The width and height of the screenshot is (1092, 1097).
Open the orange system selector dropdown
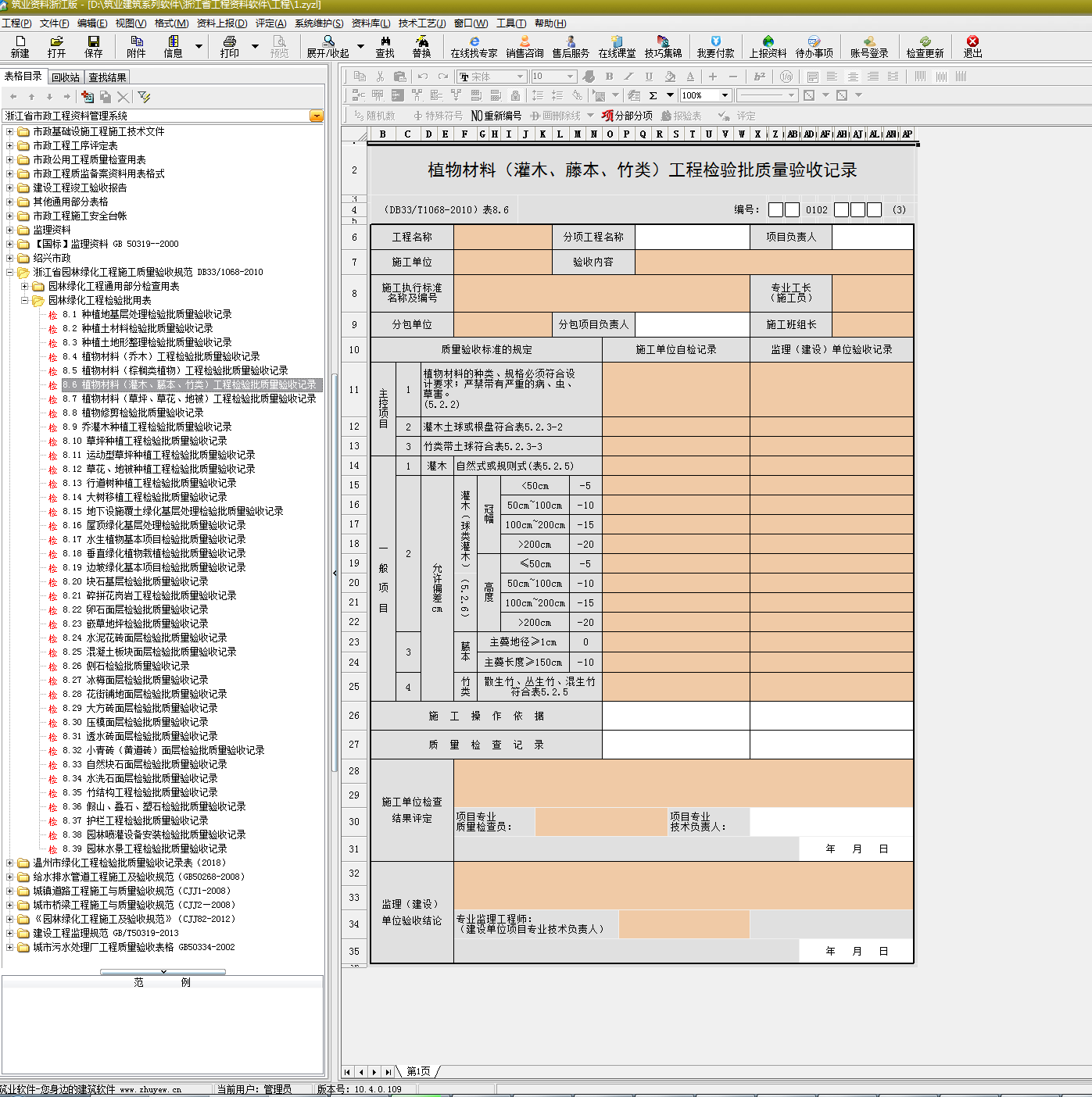coord(317,116)
